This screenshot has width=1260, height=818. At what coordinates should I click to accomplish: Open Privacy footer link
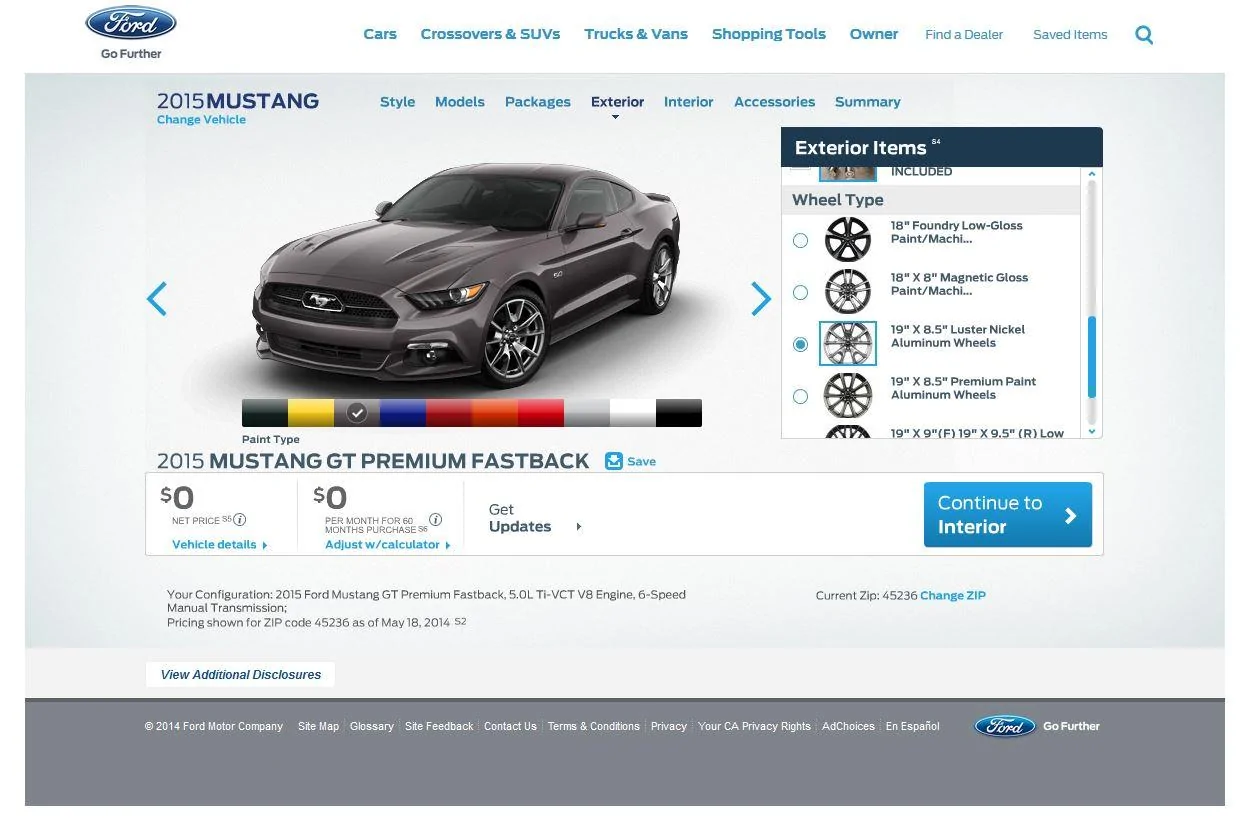click(669, 727)
